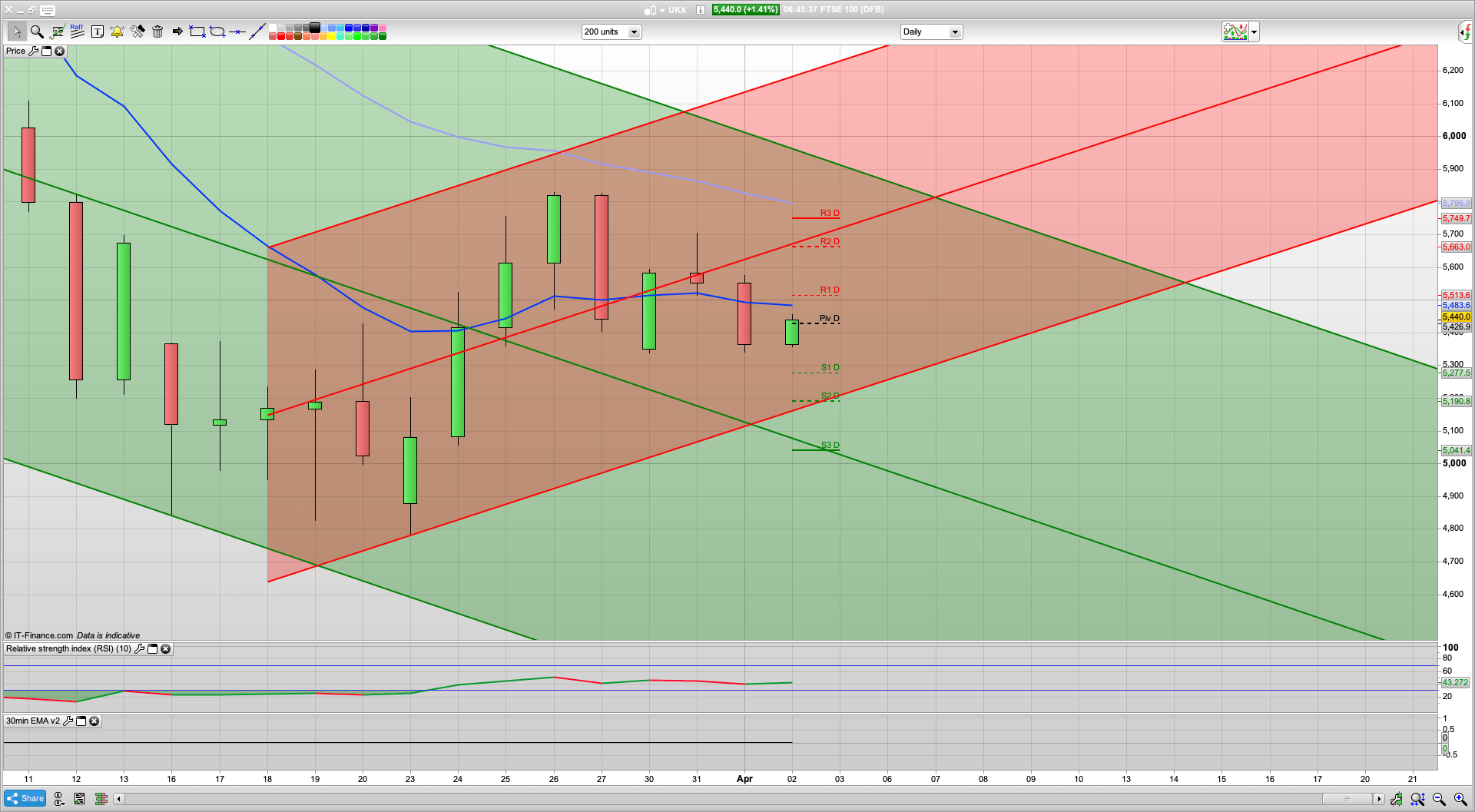Remove the RSI indicator panel
The image size is (1475, 812).
165,649
